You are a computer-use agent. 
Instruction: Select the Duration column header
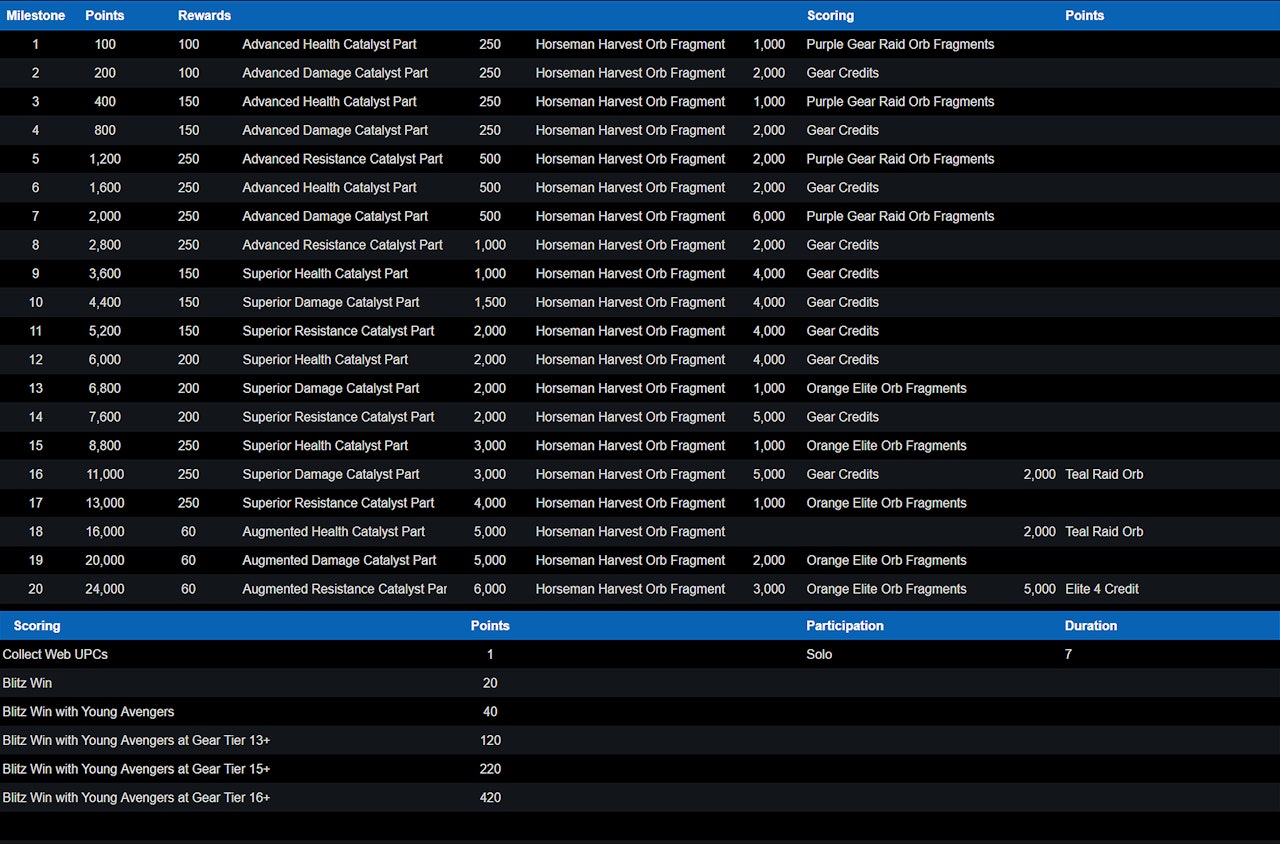(1090, 625)
